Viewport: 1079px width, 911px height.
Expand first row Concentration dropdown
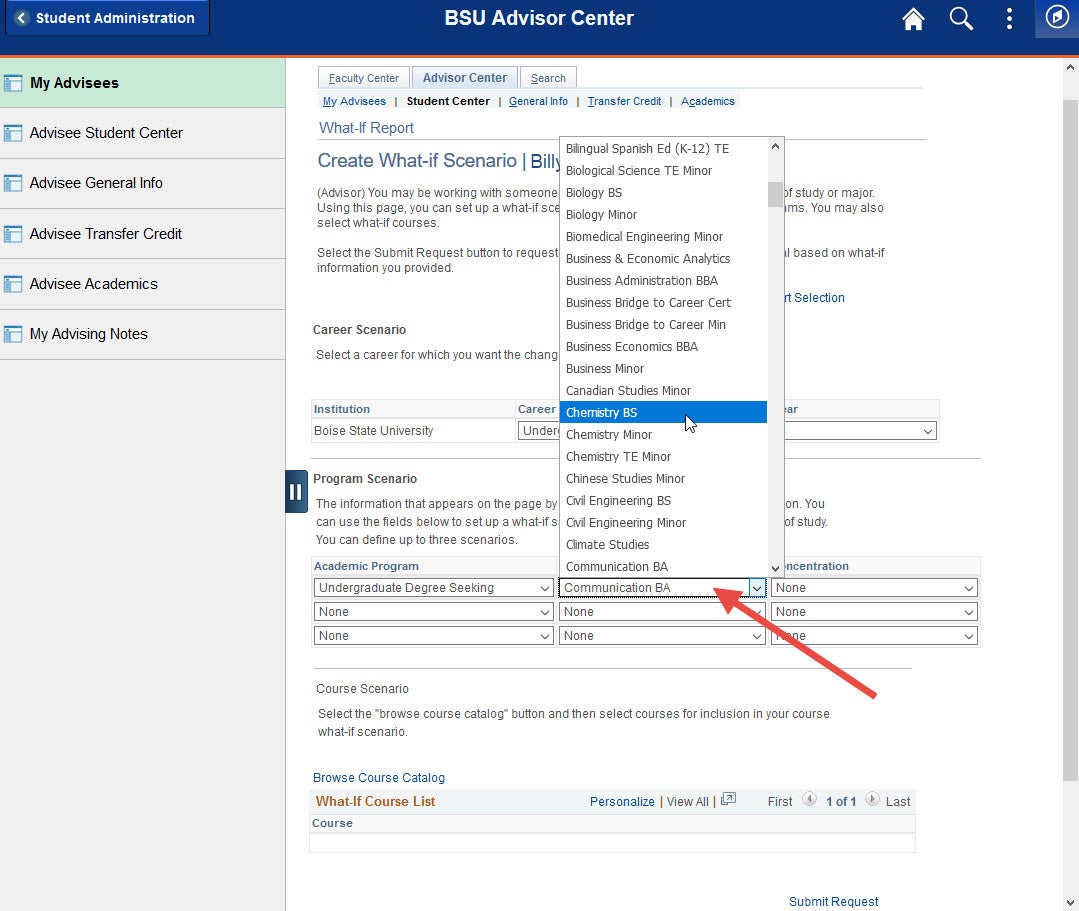tap(875, 588)
